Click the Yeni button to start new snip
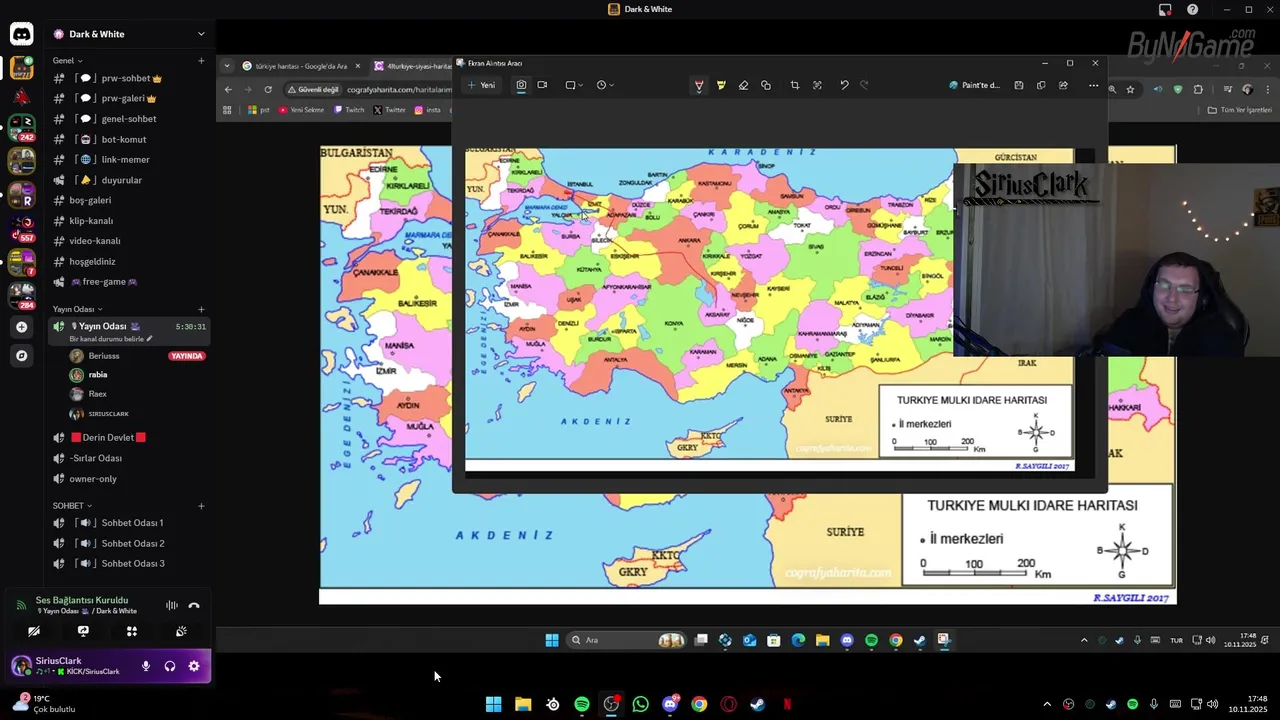The image size is (1280, 720). point(481,85)
